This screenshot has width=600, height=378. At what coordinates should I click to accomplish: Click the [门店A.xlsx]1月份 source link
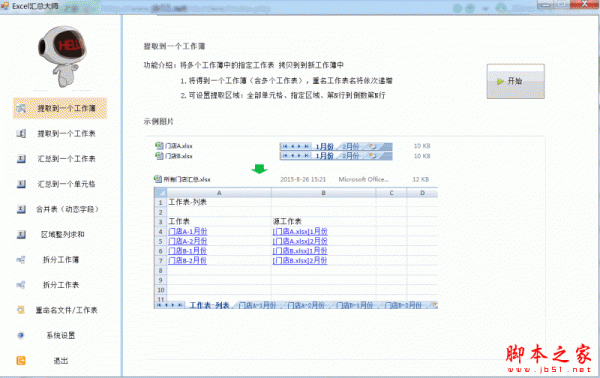coord(300,231)
